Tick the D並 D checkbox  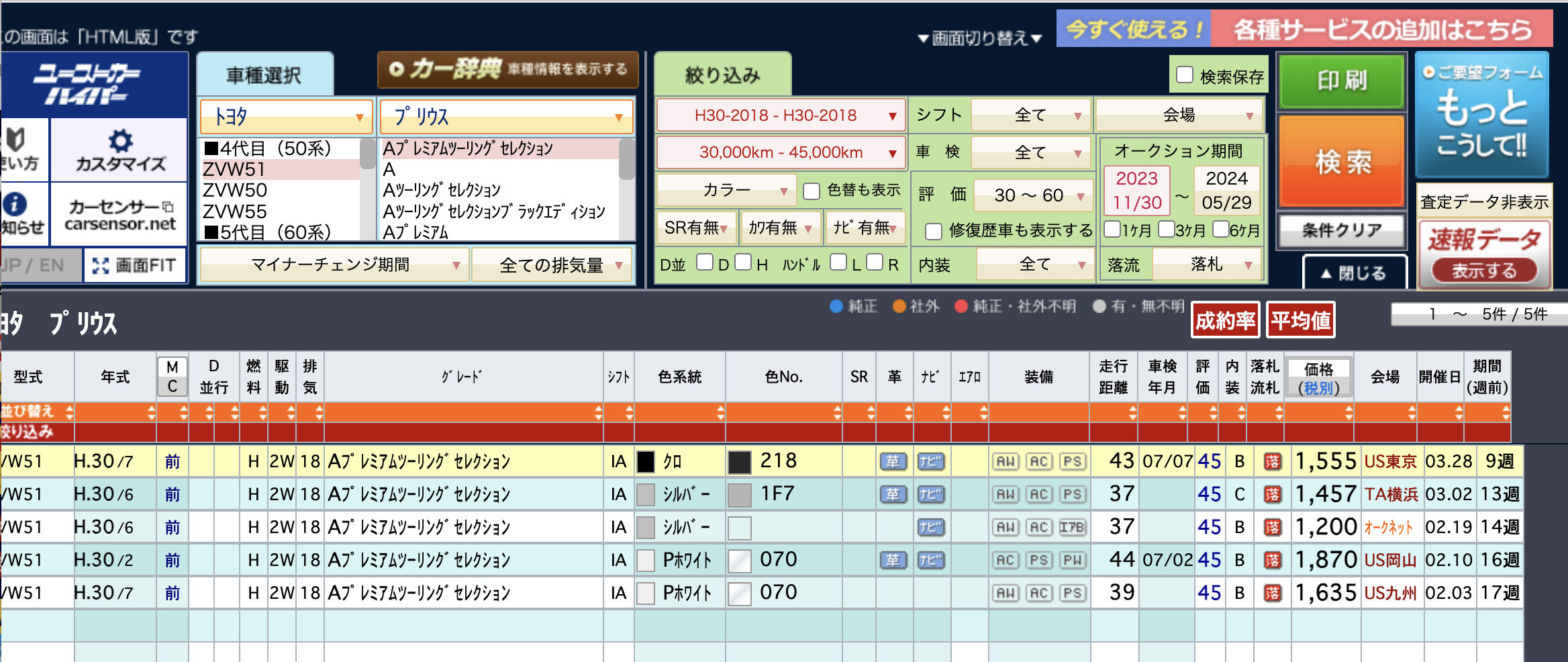705,262
